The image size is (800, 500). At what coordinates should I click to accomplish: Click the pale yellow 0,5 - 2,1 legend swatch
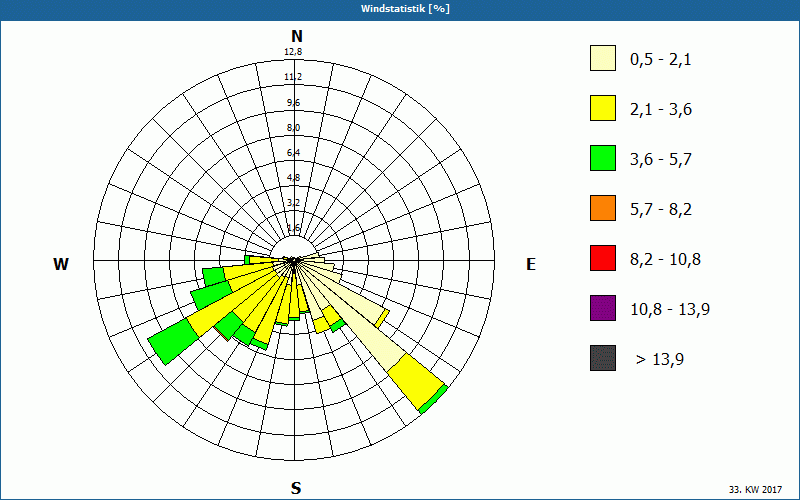pyautogui.click(x=603, y=58)
